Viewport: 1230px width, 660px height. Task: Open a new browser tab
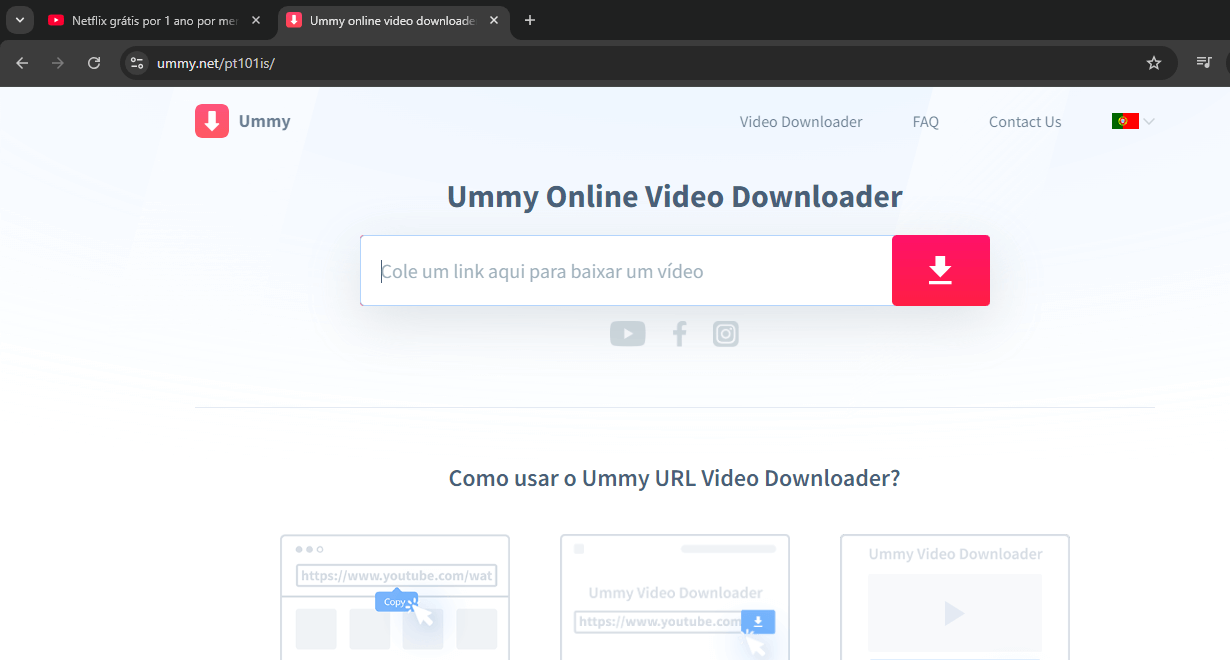tap(530, 20)
